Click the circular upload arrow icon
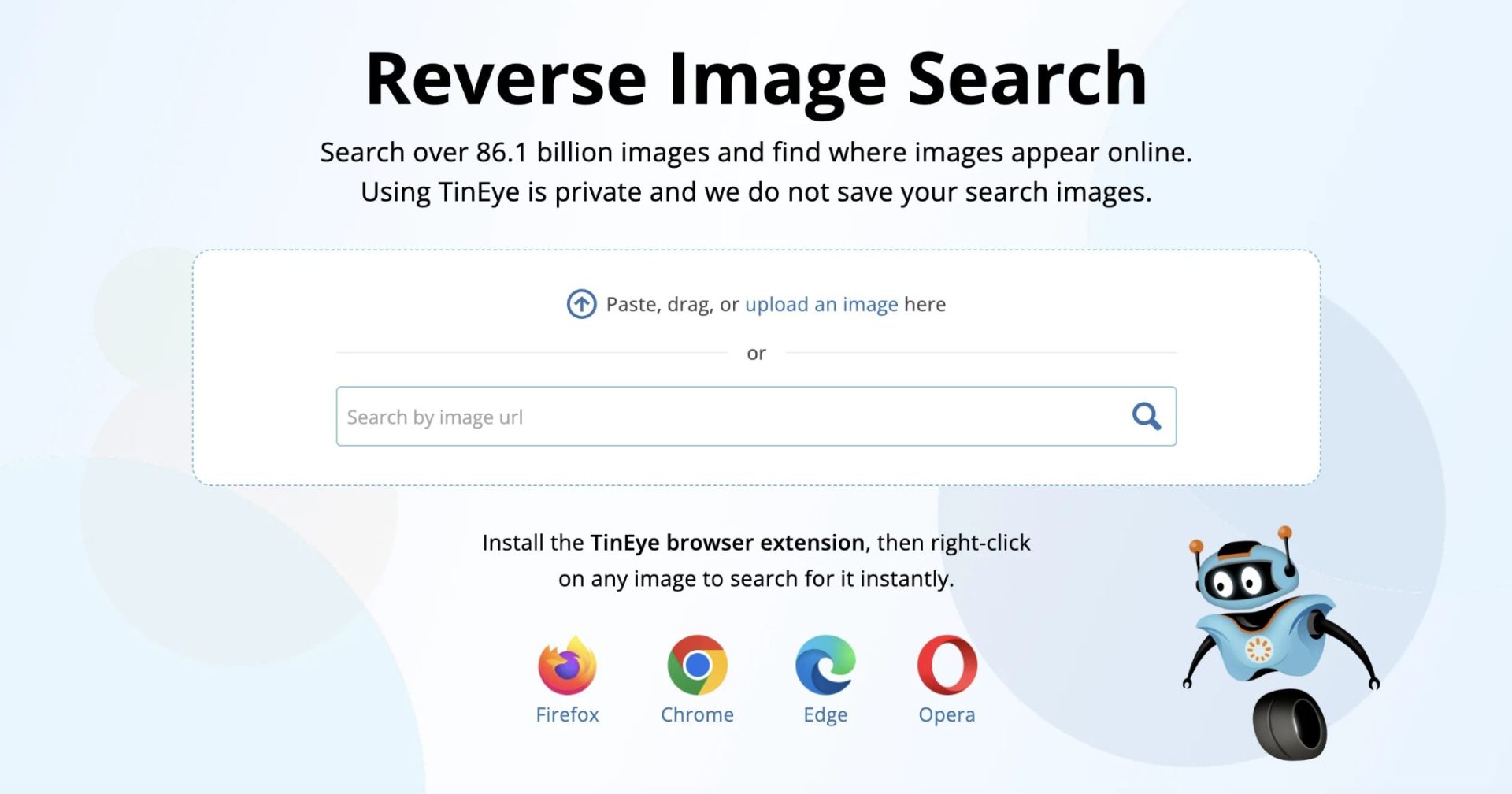The height and width of the screenshot is (794, 1512). point(581,304)
